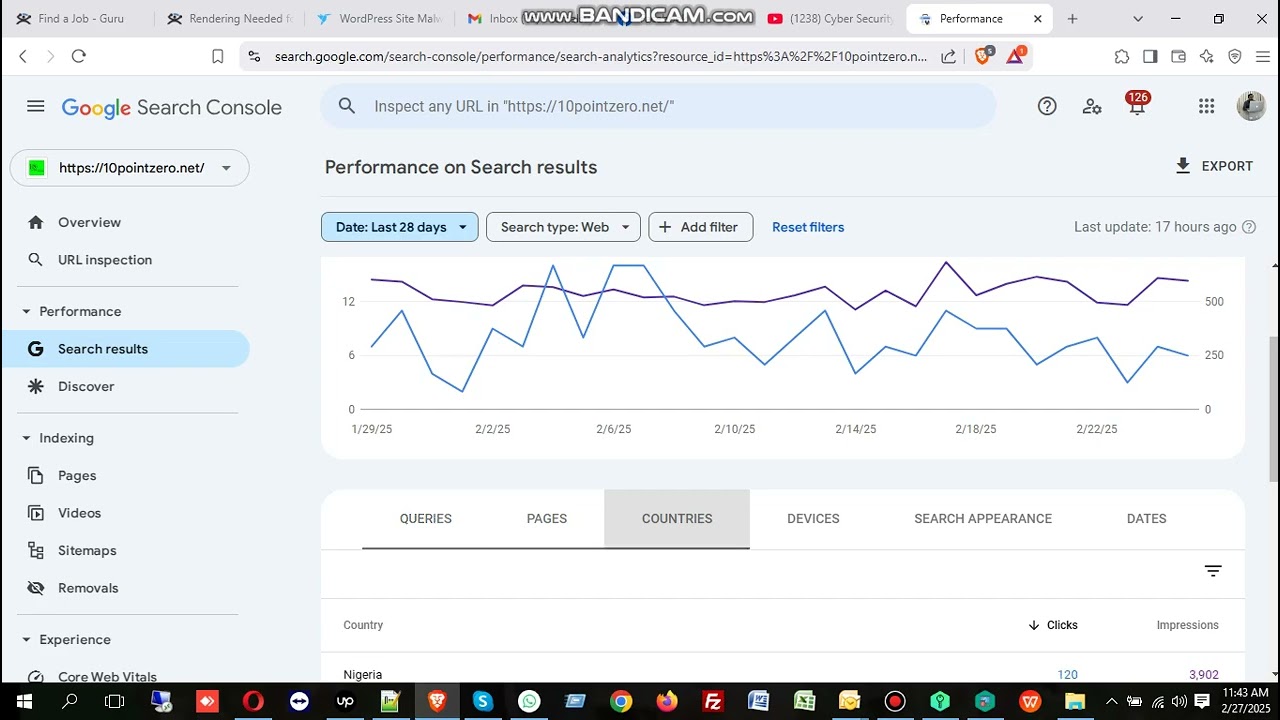Viewport: 1280px width, 720px height.
Task: Open the Date: Last 28 days filter
Action: pos(400,227)
